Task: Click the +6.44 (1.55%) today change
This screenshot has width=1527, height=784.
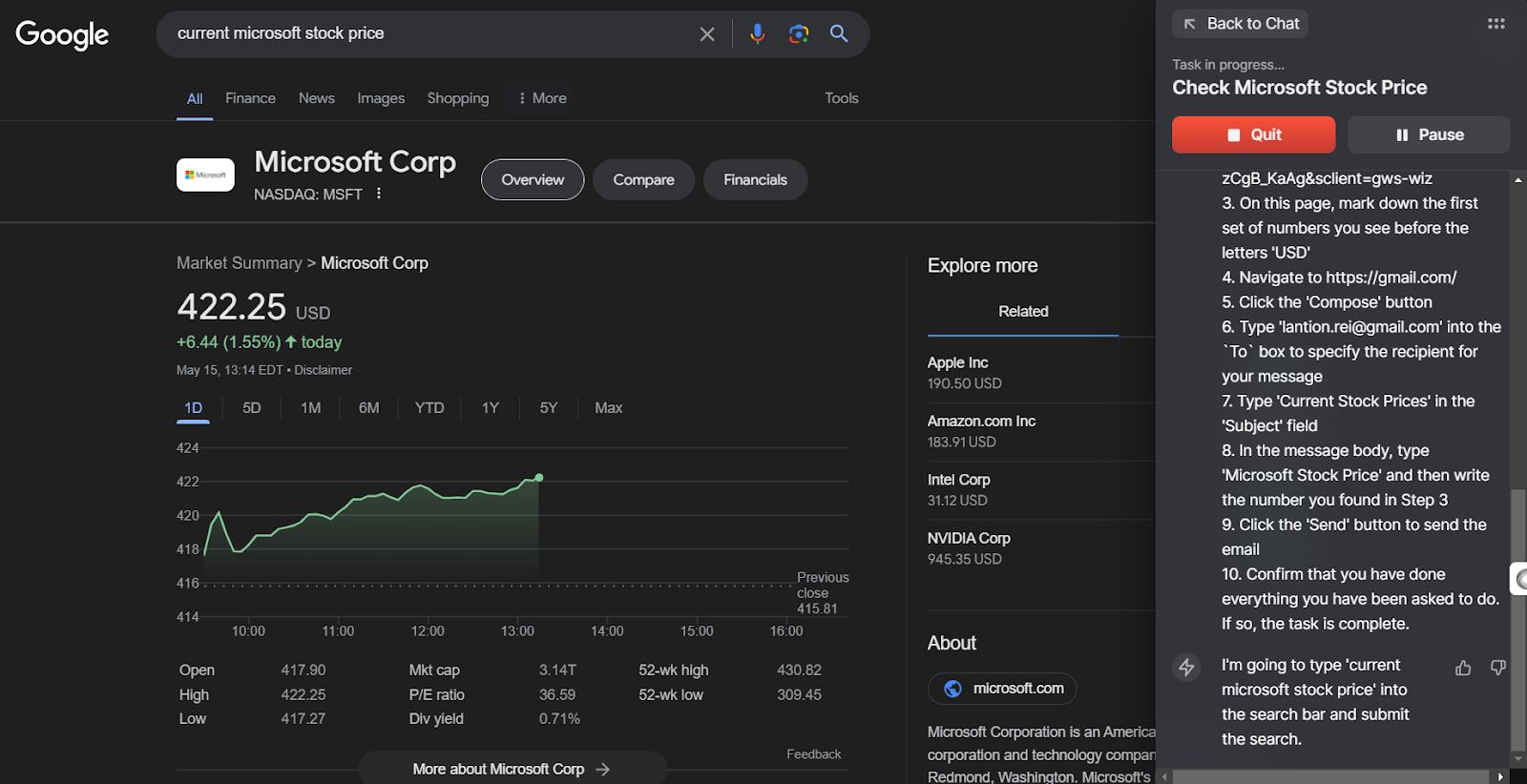Action: pos(259,342)
